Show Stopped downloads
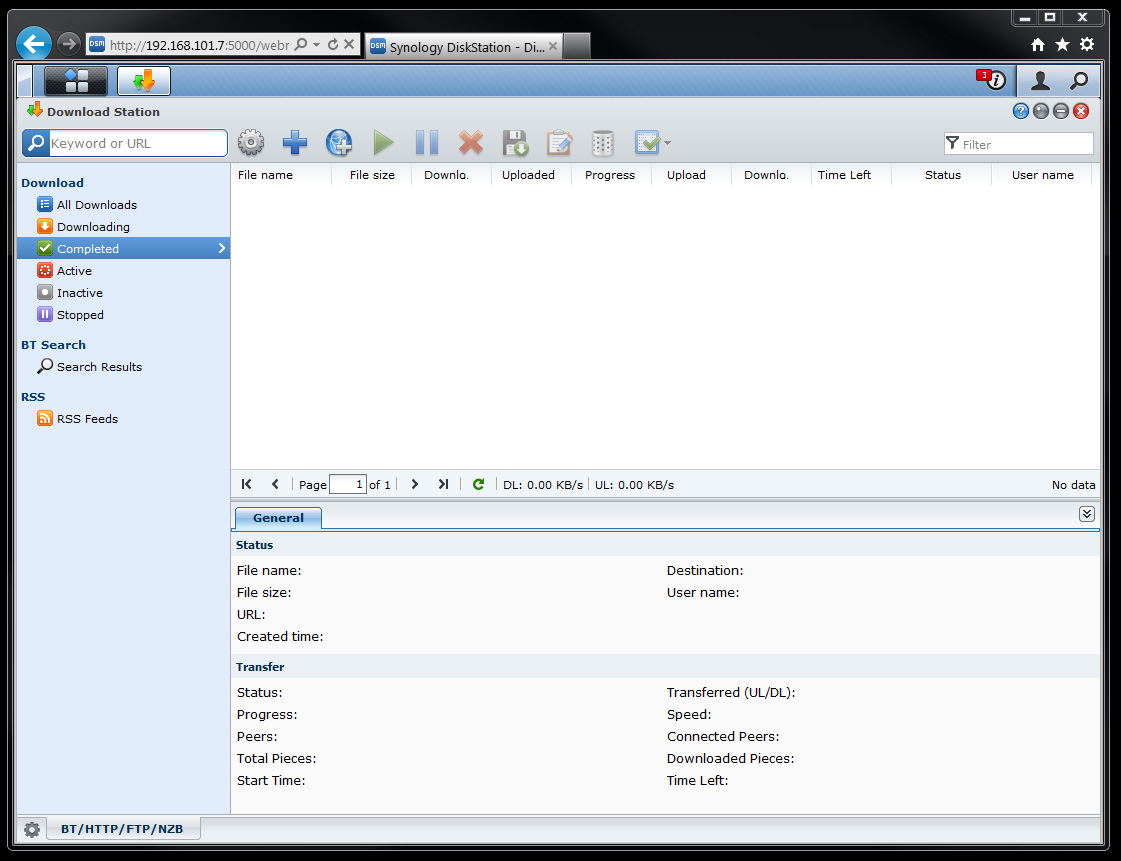This screenshot has width=1121, height=861. tap(123, 315)
